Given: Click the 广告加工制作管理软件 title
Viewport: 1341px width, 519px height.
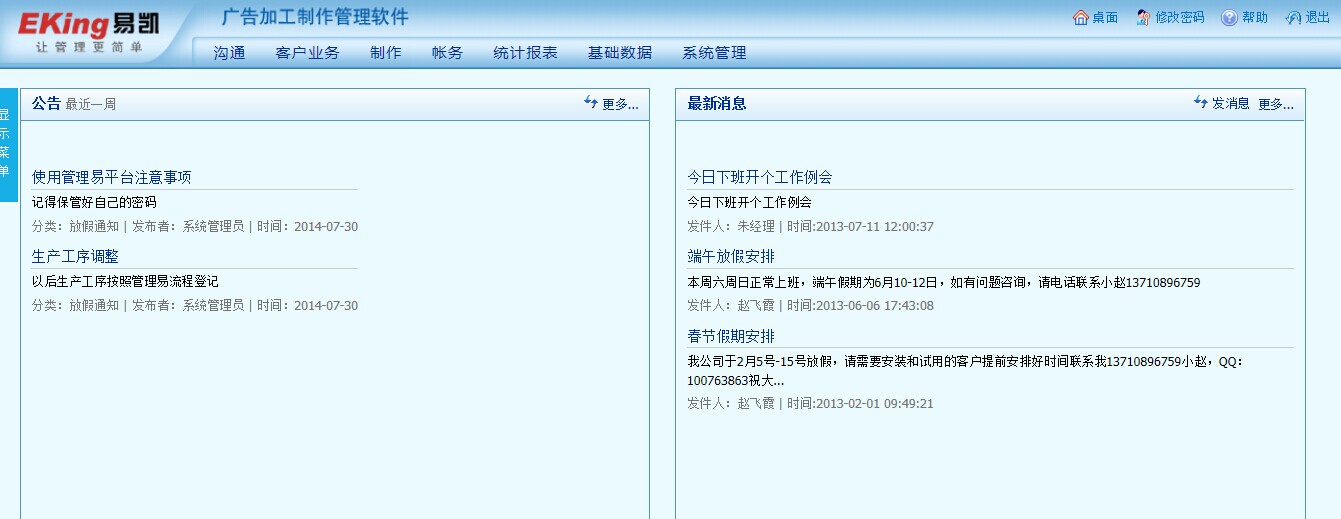Looking at the screenshot, I should click(315, 17).
